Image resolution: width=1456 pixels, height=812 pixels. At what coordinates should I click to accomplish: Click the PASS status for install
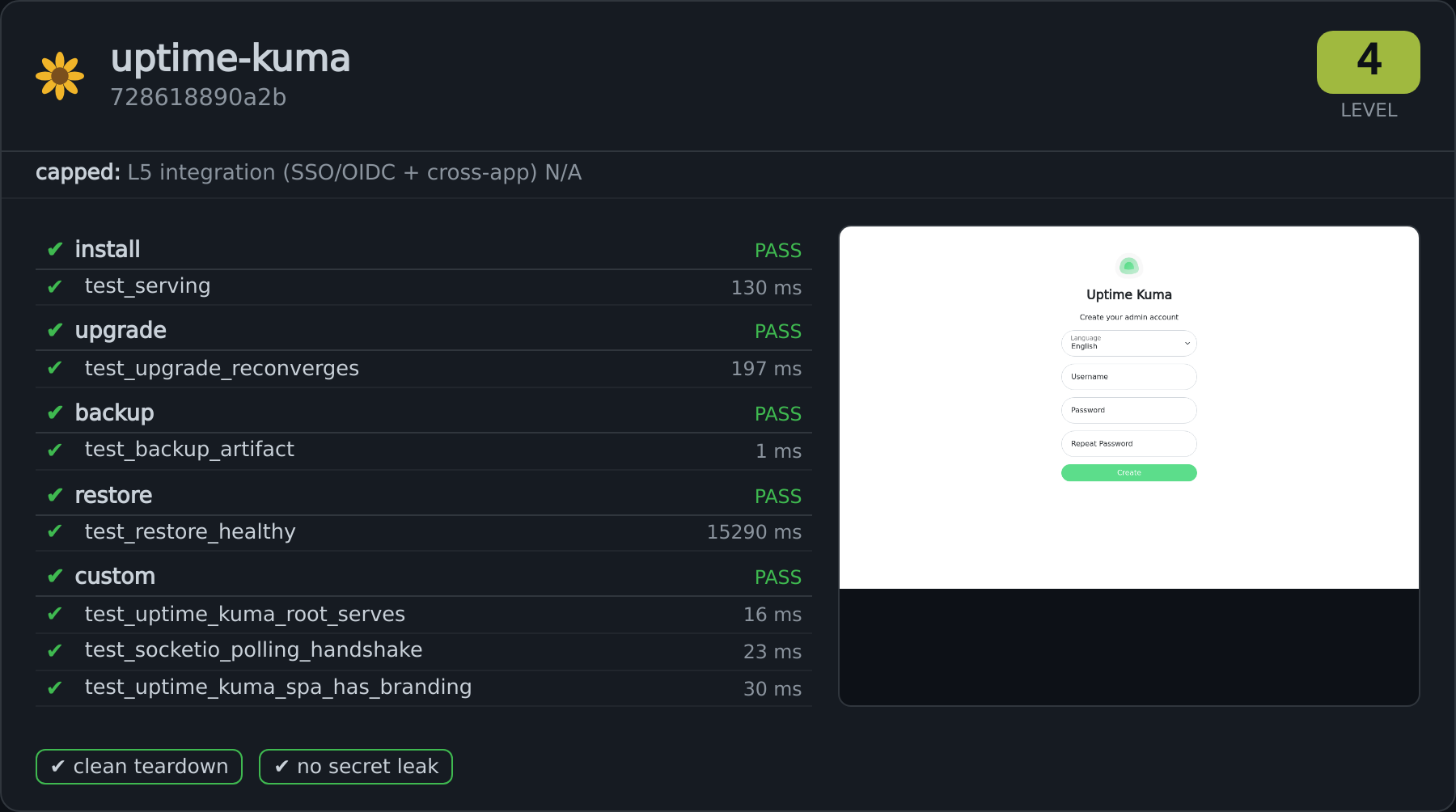point(777,251)
